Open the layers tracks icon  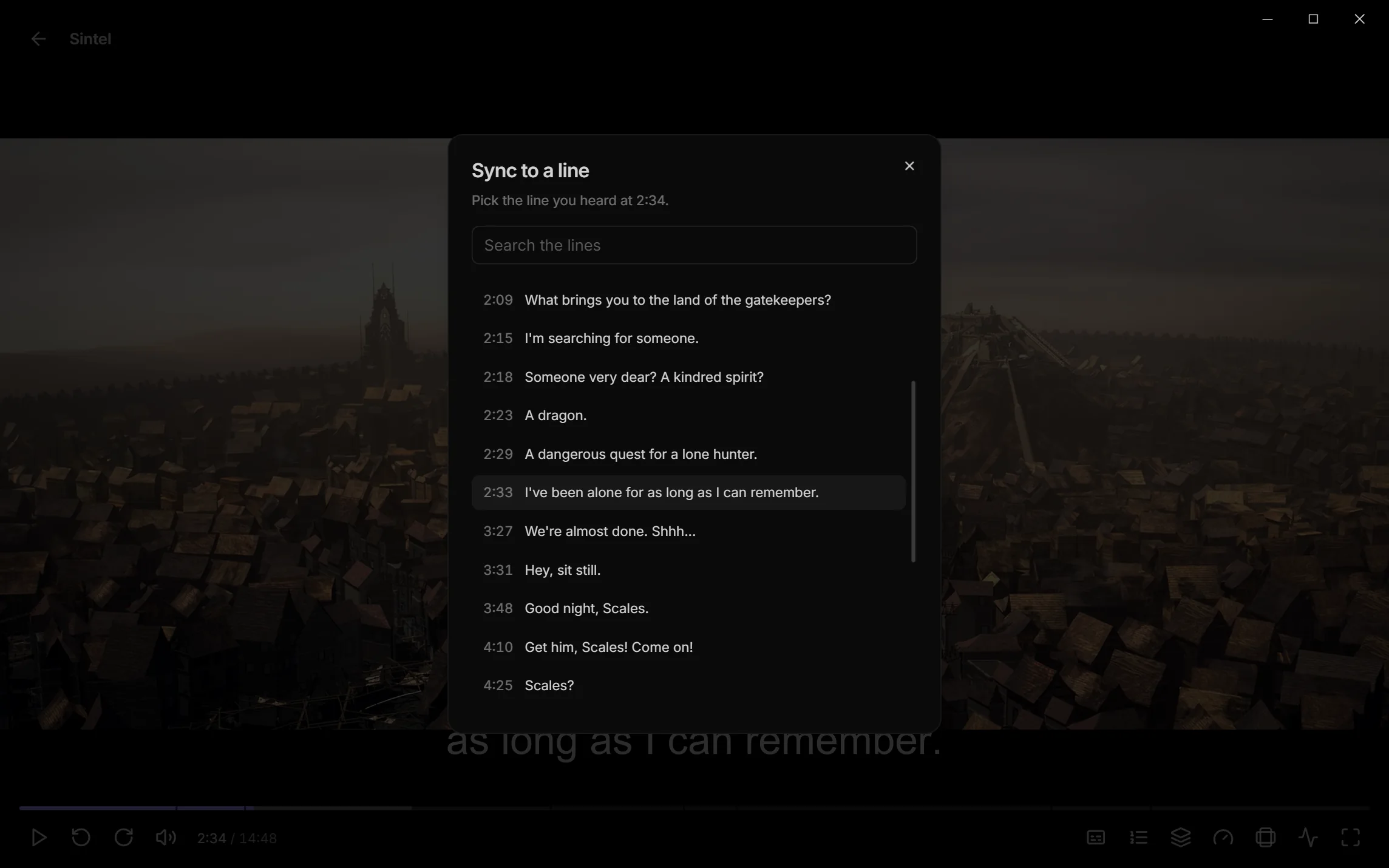coord(1181,838)
